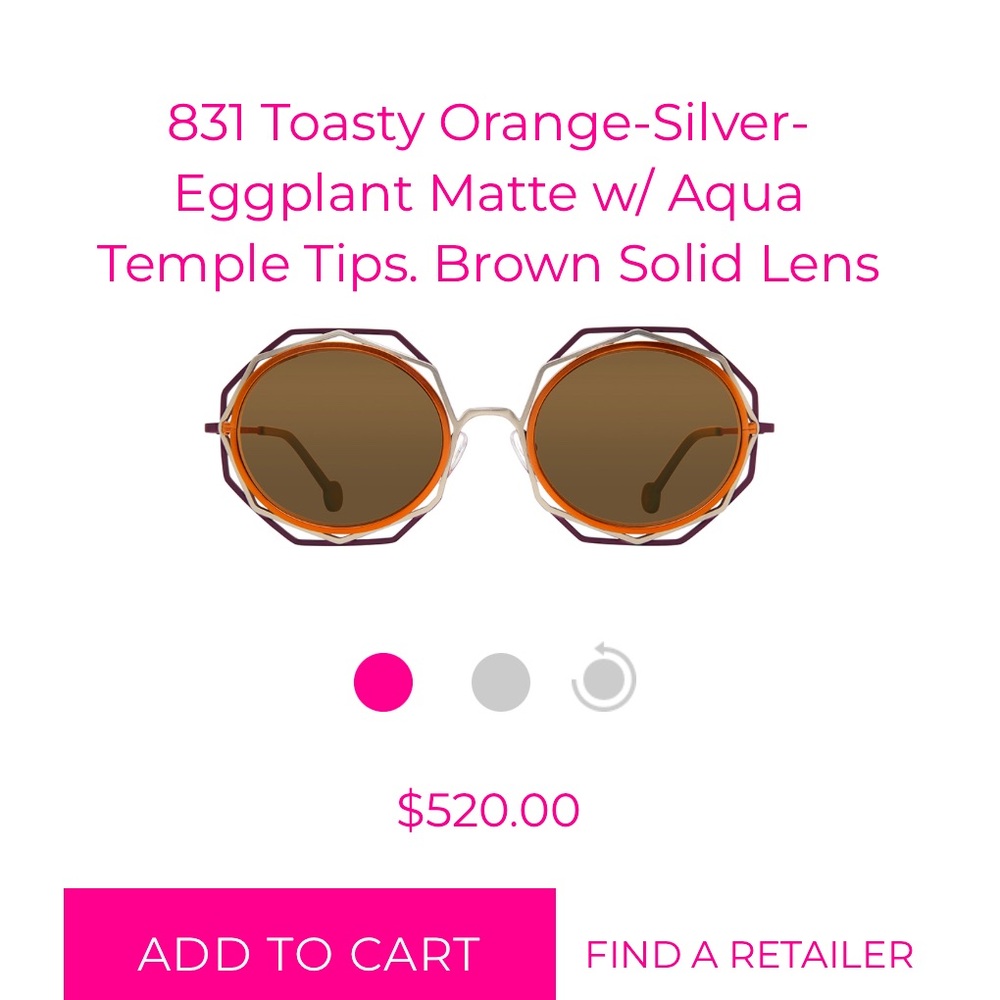
Task: Choose the second gallery indicator dot
Action: [497, 678]
